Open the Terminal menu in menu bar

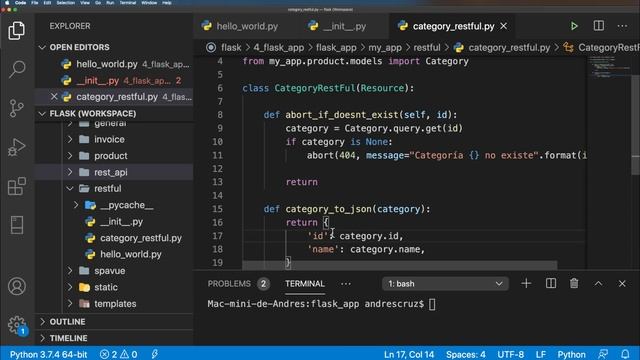(128, 3)
